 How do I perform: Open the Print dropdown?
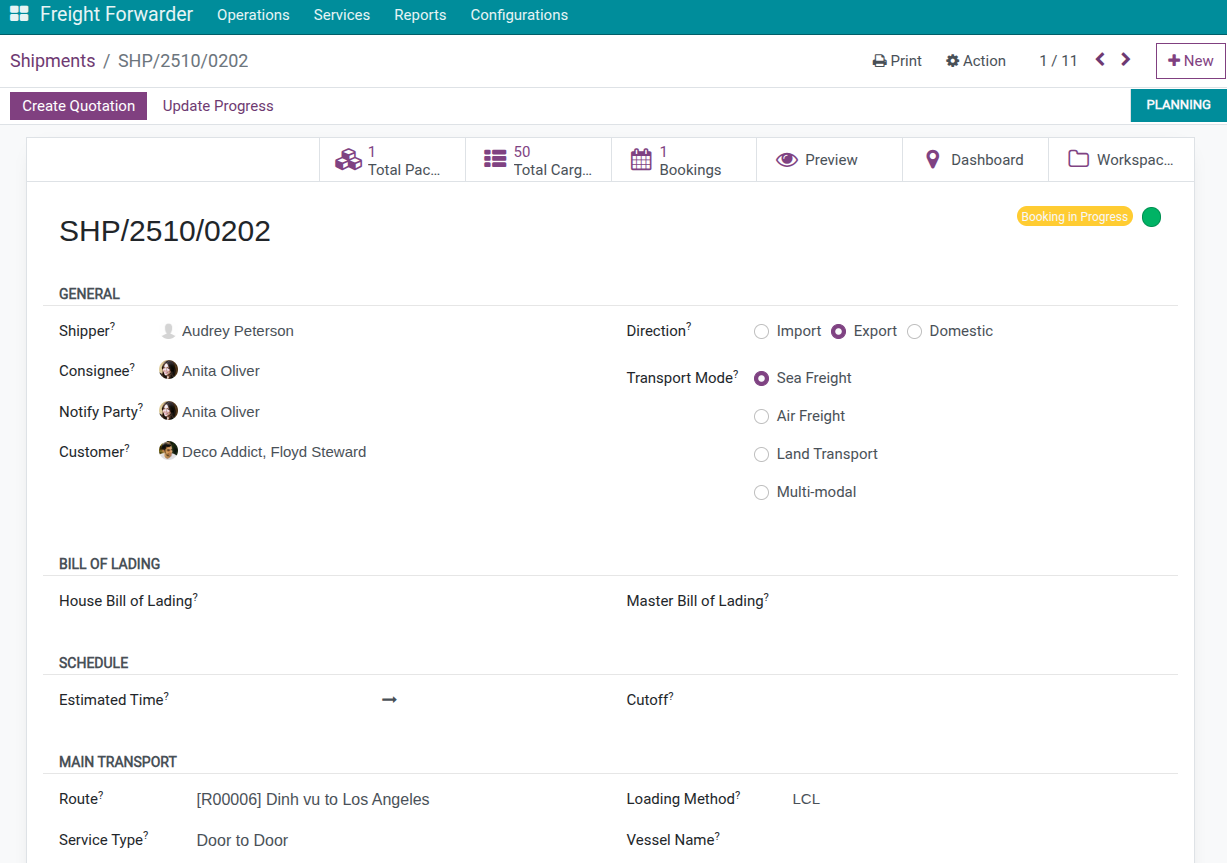(x=897, y=61)
